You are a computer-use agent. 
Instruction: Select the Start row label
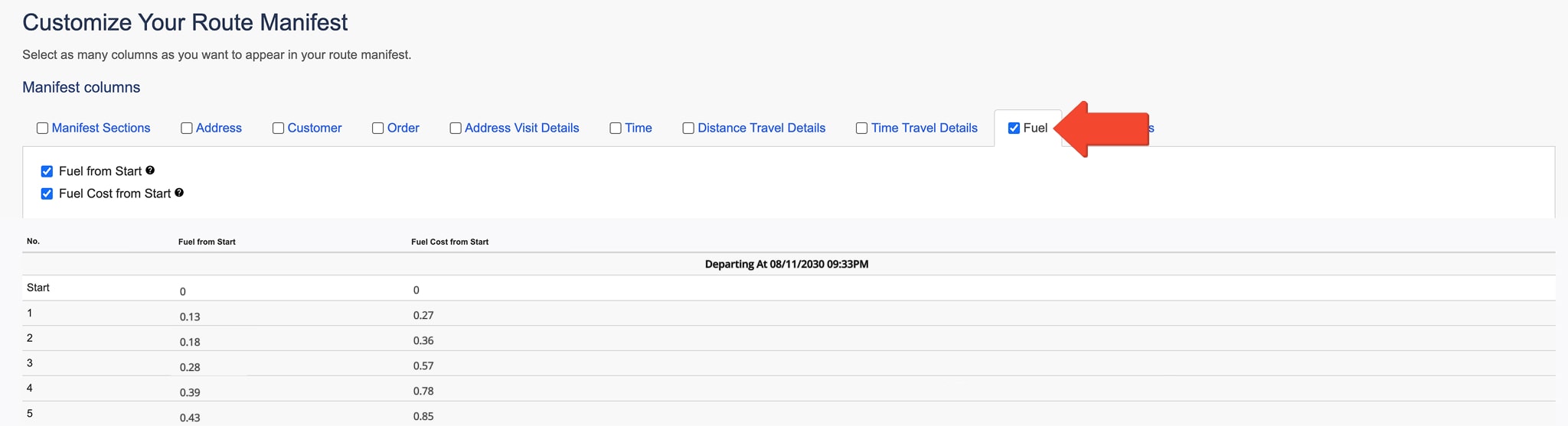point(38,288)
